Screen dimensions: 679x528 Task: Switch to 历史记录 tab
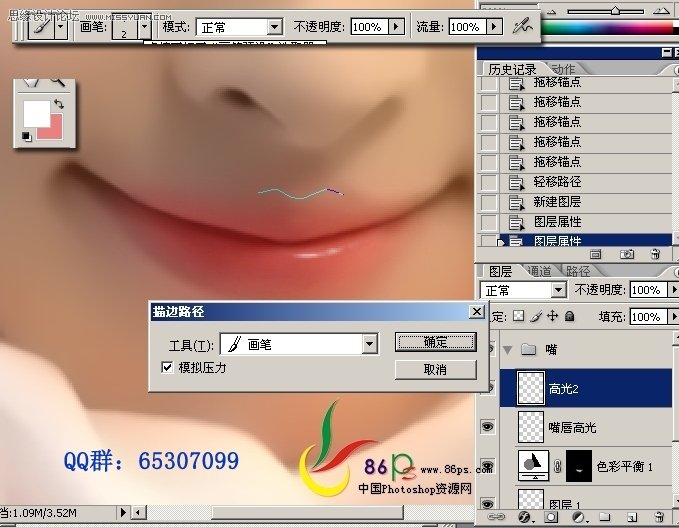click(512, 69)
